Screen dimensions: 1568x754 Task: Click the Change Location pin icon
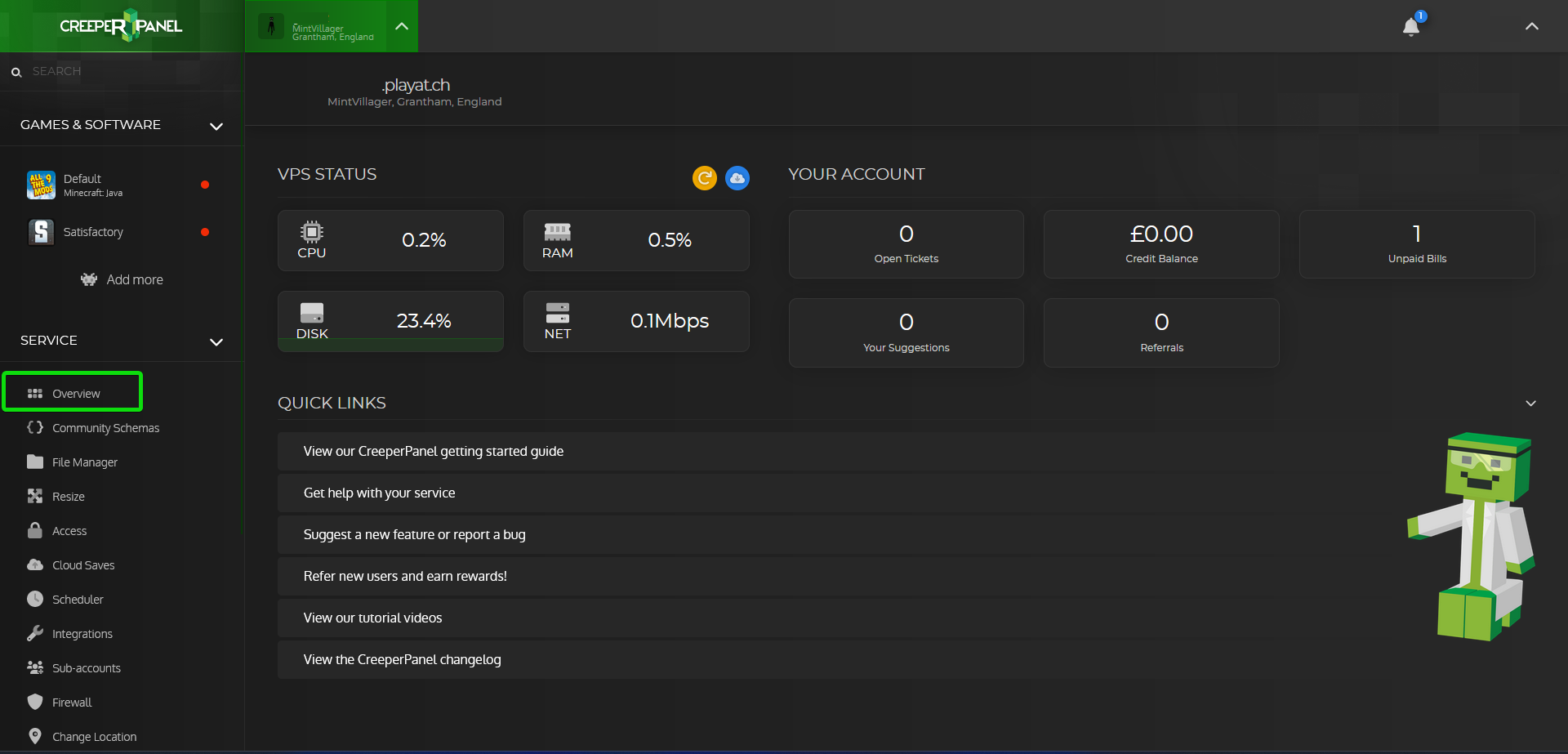(35, 736)
